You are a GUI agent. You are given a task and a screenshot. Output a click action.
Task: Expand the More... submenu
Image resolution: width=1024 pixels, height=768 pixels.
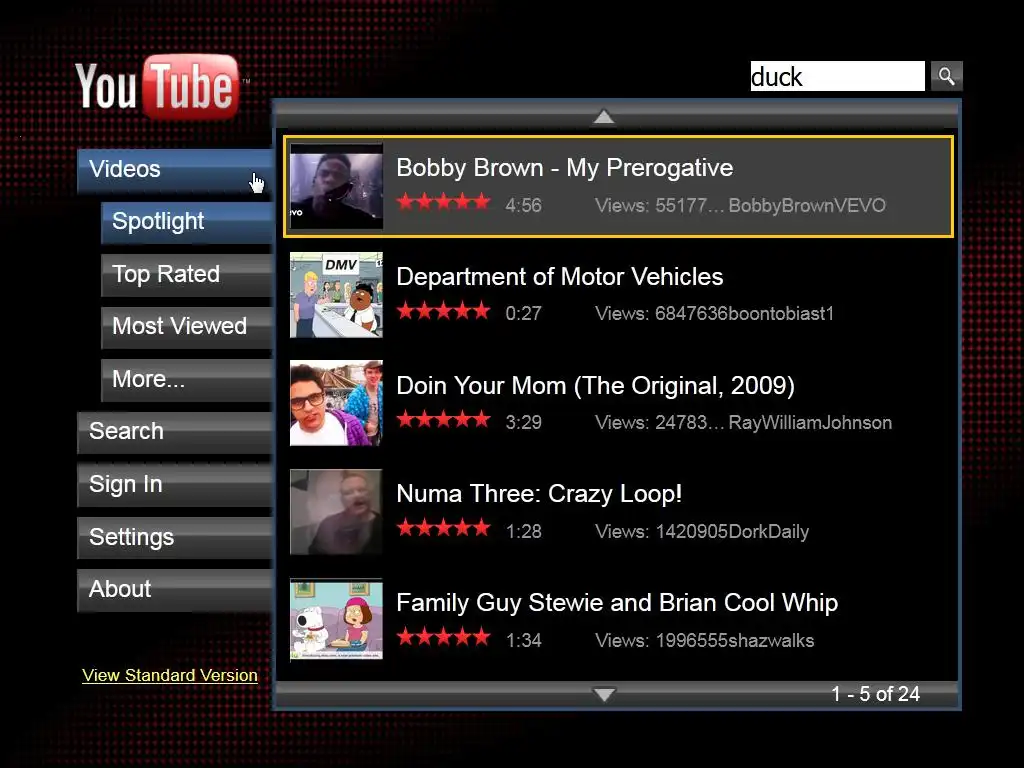(x=187, y=380)
